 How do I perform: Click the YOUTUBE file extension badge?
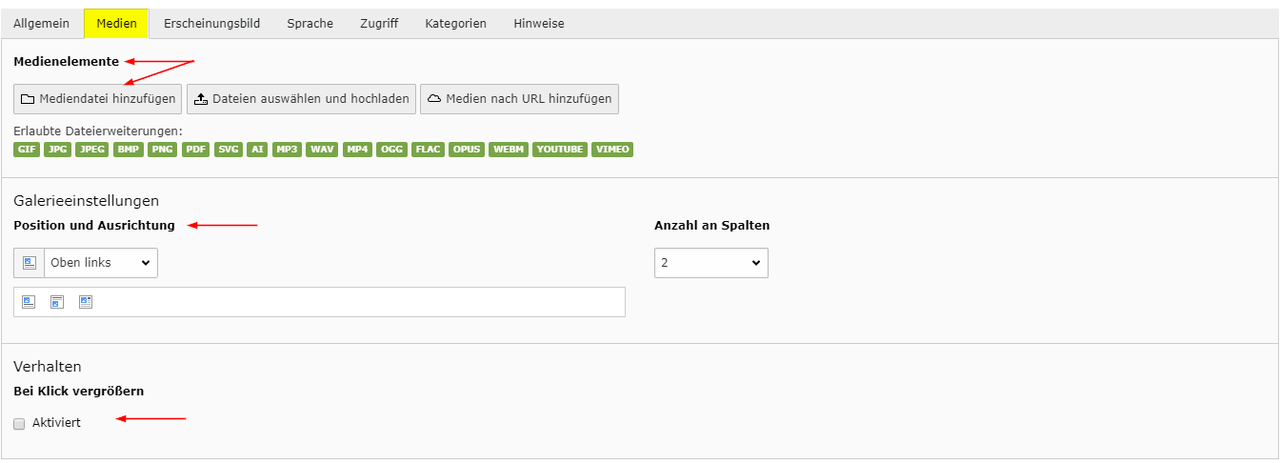[x=560, y=150]
